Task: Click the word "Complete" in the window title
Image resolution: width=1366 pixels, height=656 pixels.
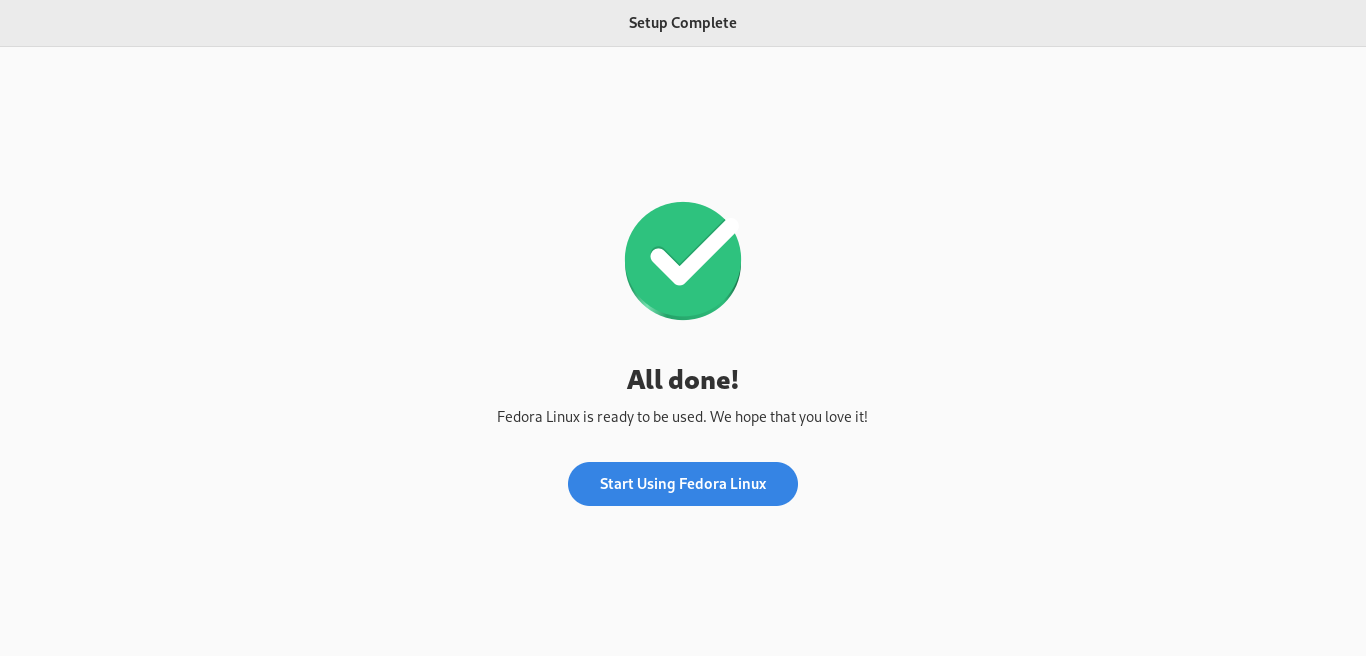Action: [x=704, y=23]
